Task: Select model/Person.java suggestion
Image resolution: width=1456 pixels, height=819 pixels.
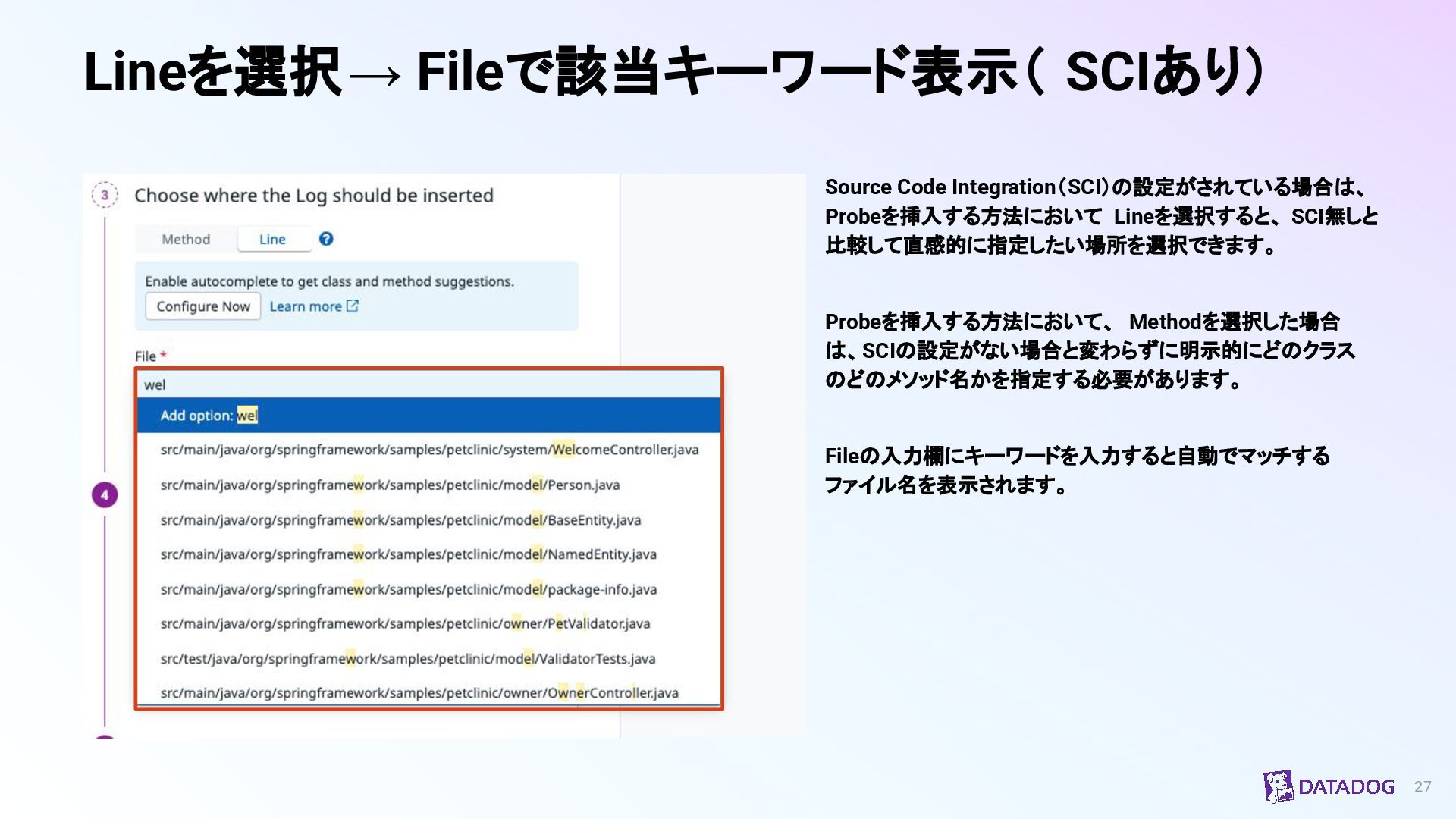Action: click(390, 485)
